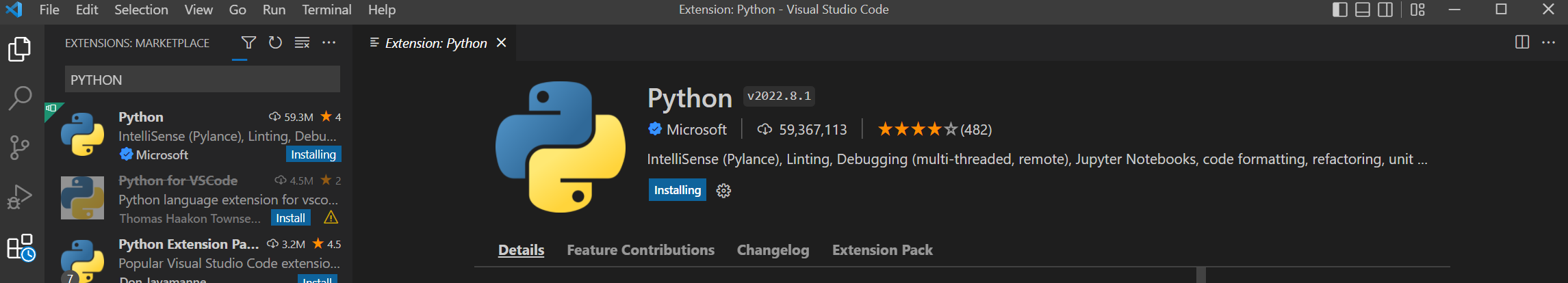The height and width of the screenshot is (283, 1568).
Task: Toggle the secondary side bar from title bar
Action: (x=1385, y=10)
